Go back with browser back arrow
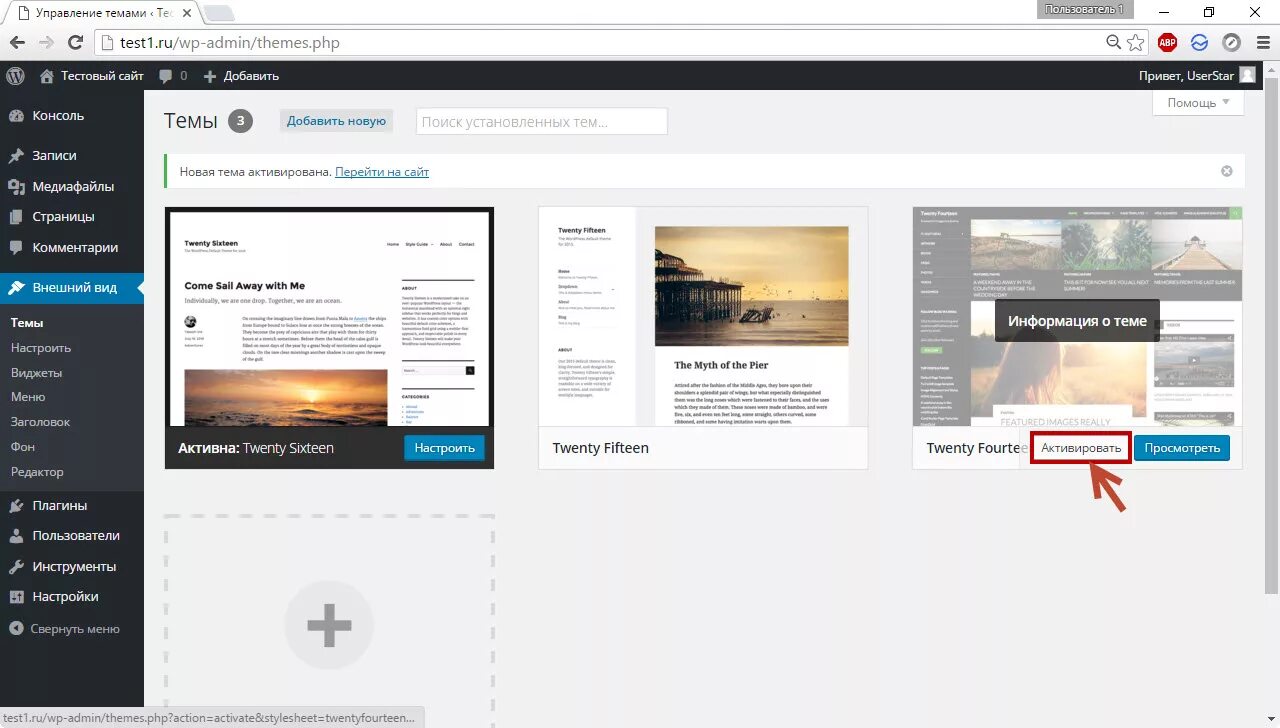 17,42
